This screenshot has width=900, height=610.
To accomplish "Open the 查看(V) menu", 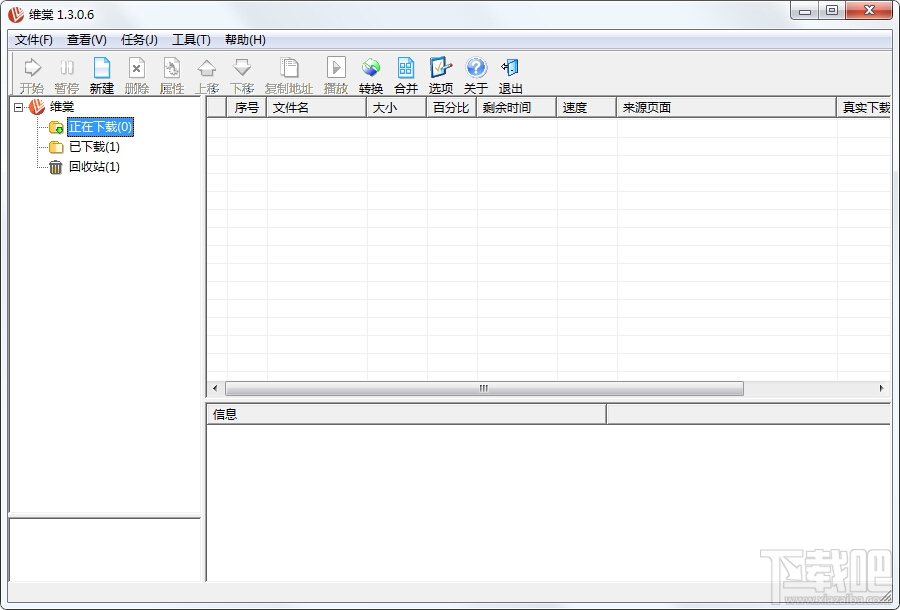I will tap(87, 40).
